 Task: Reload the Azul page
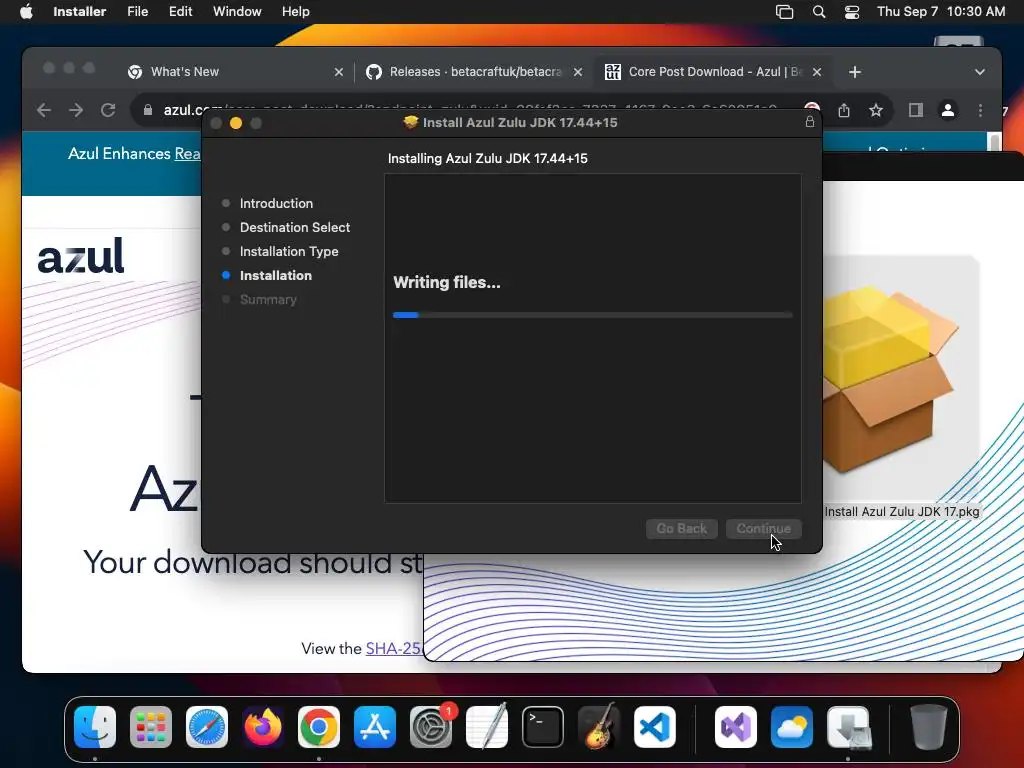pyautogui.click(x=108, y=110)
